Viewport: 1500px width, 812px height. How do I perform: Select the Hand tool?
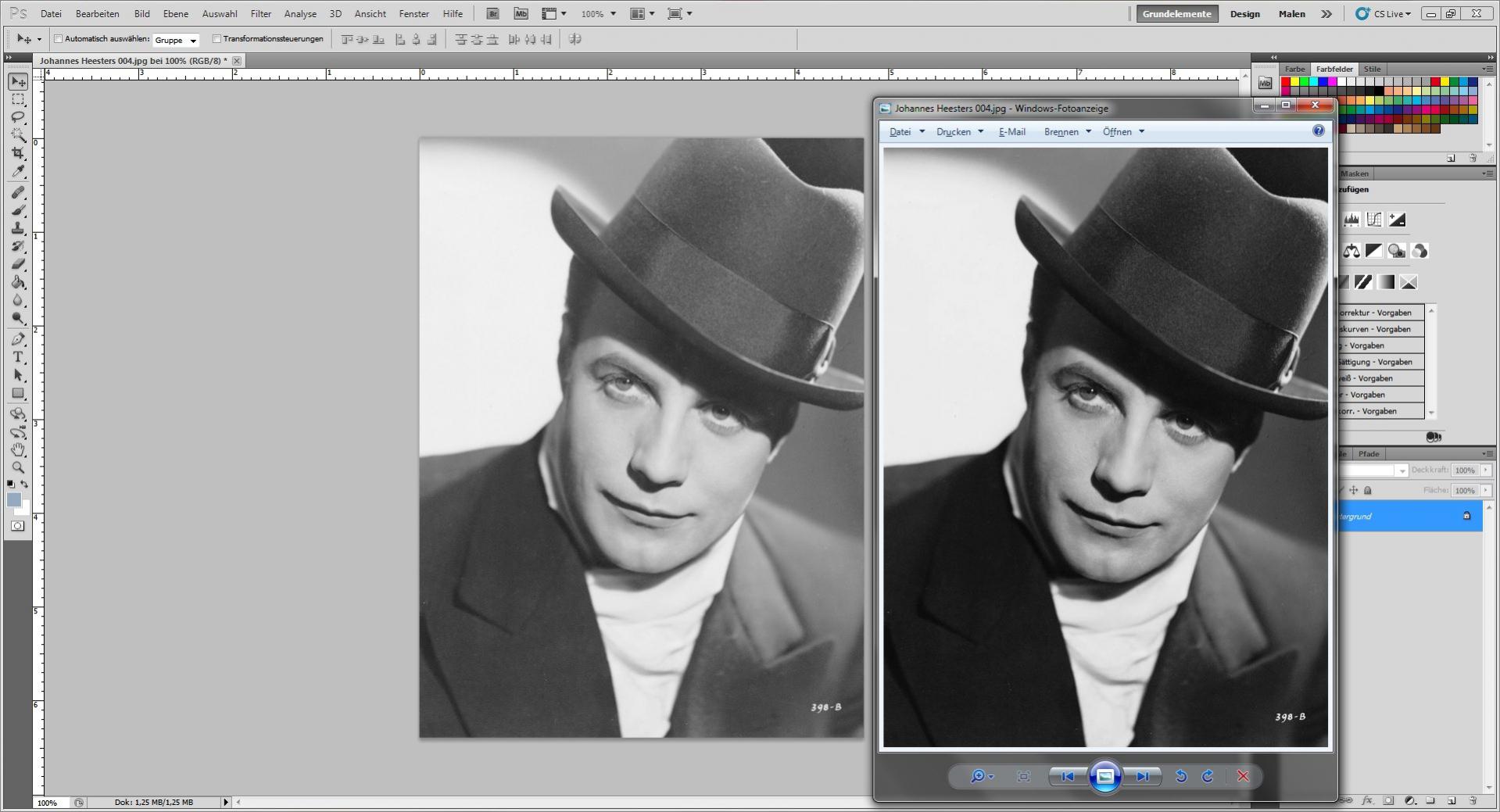[x=18, y=449]
